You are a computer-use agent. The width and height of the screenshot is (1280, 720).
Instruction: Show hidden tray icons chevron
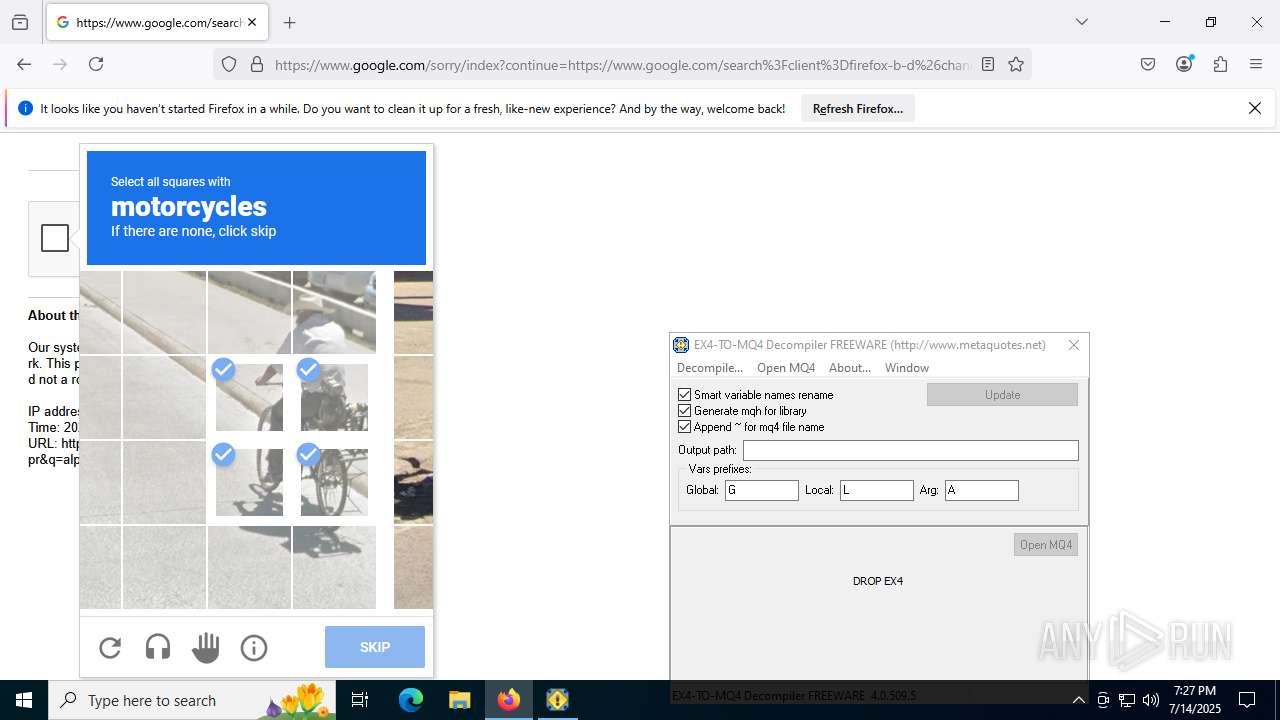1078,700
